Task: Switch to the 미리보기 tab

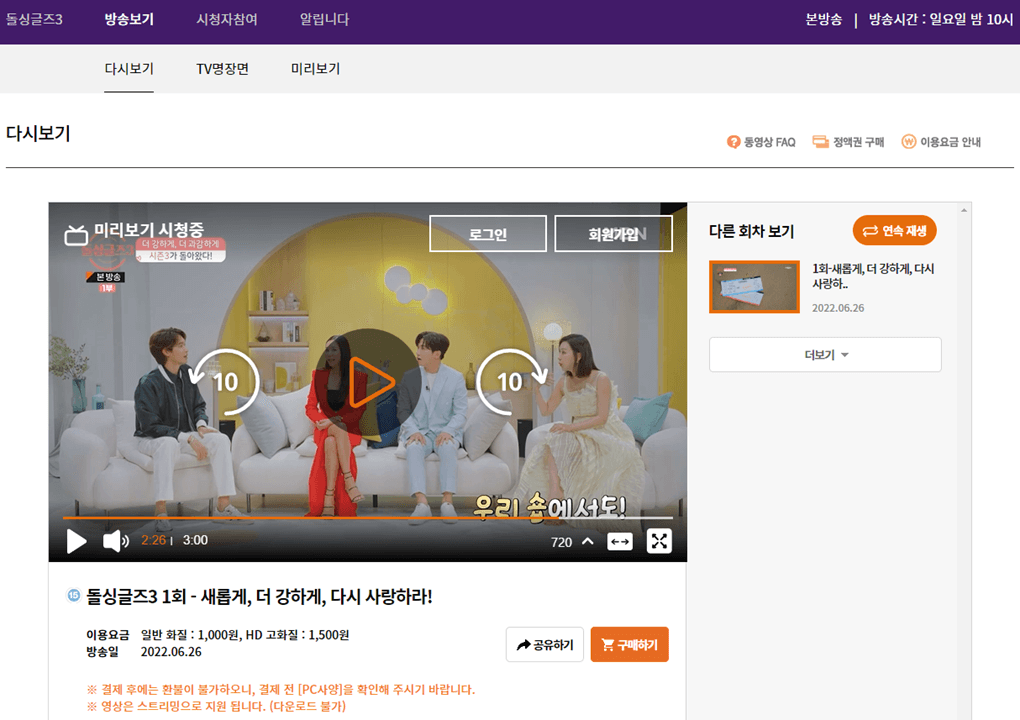Action: coord(313,69)
